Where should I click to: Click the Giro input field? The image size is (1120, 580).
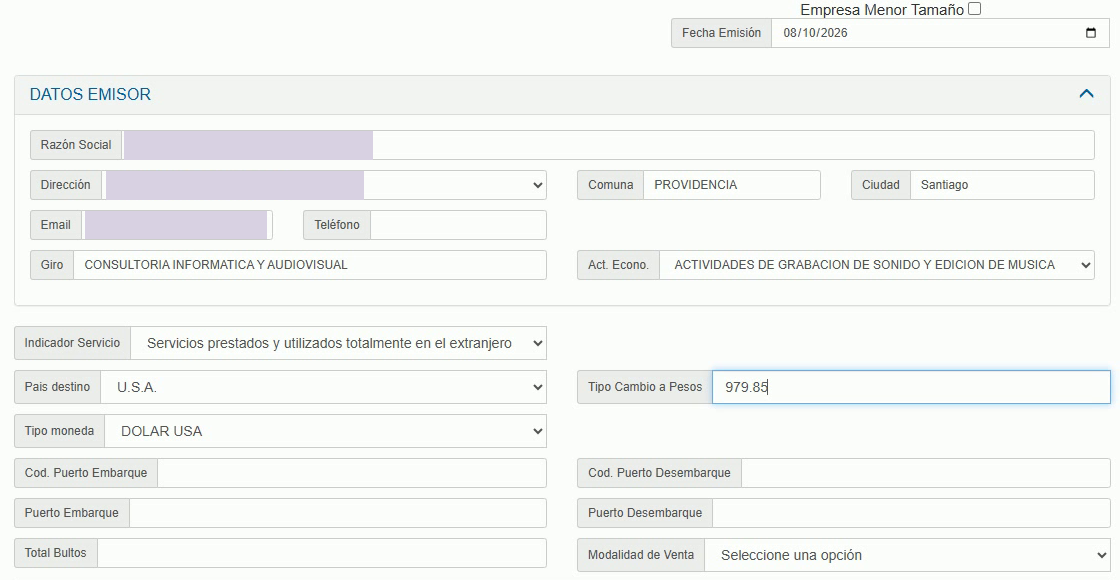tap(309, 265)
